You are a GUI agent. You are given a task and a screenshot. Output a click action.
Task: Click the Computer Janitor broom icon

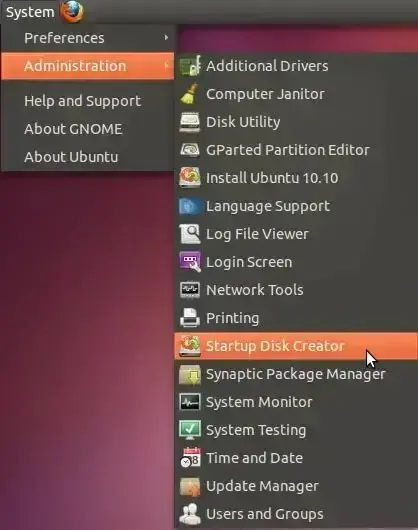(190, 94)
